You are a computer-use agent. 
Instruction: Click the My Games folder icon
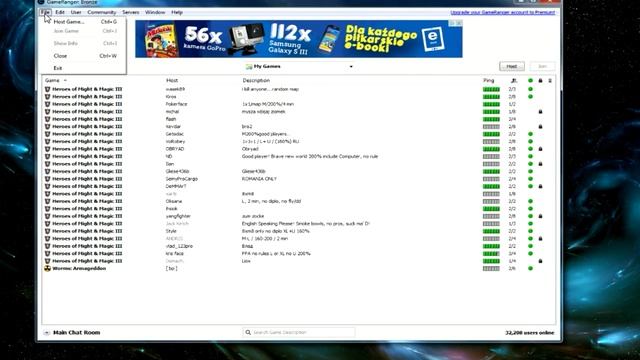249,67
